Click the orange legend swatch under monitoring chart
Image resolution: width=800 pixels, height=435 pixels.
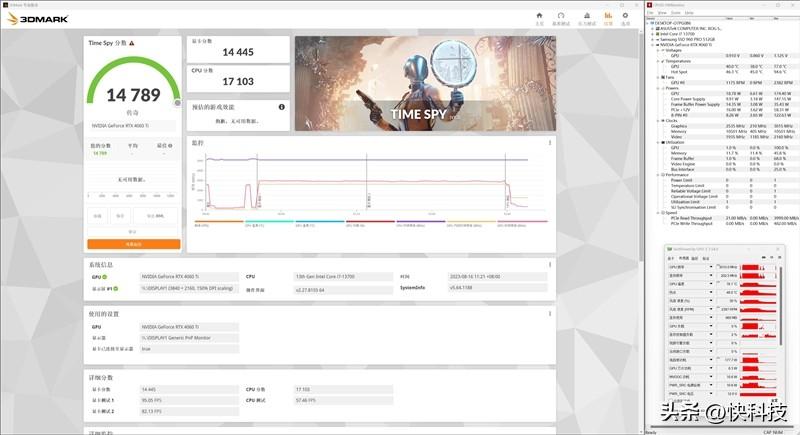pos(219,221)
